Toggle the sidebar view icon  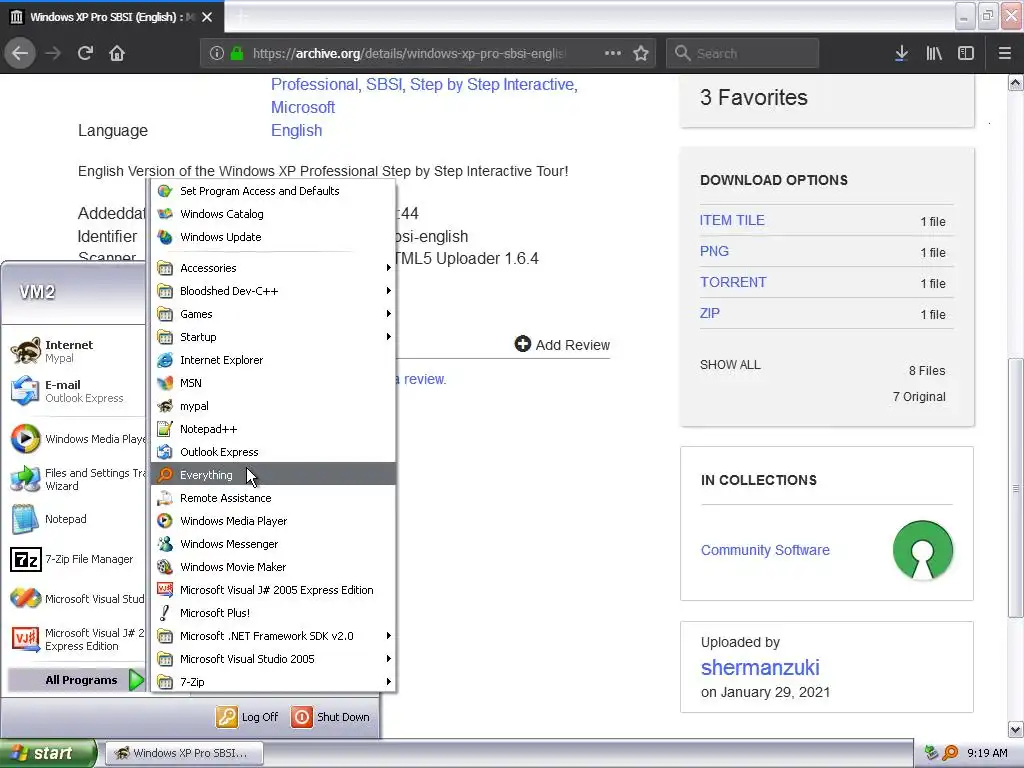[966, 53]
